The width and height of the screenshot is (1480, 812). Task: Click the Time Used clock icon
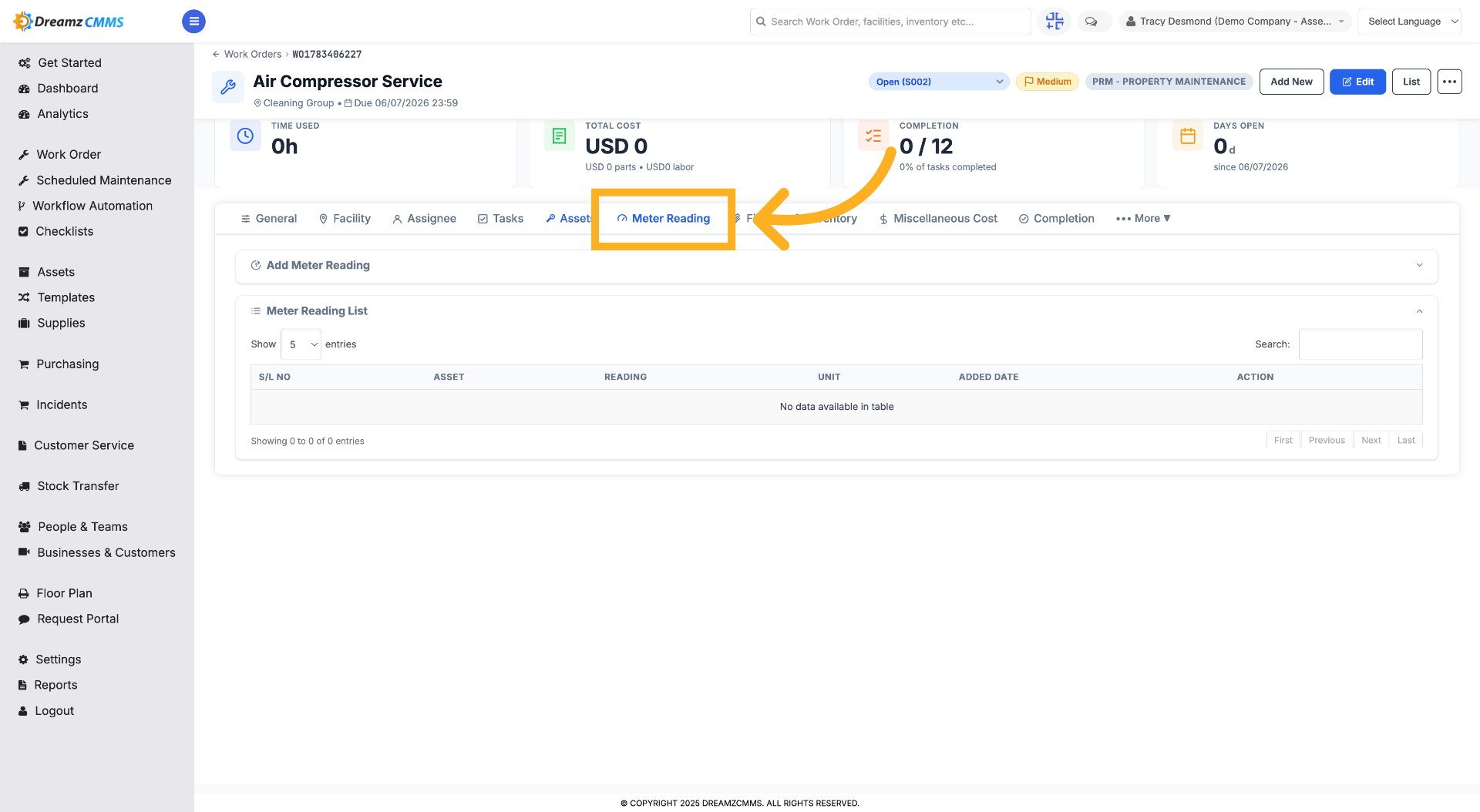click(245, 136)
